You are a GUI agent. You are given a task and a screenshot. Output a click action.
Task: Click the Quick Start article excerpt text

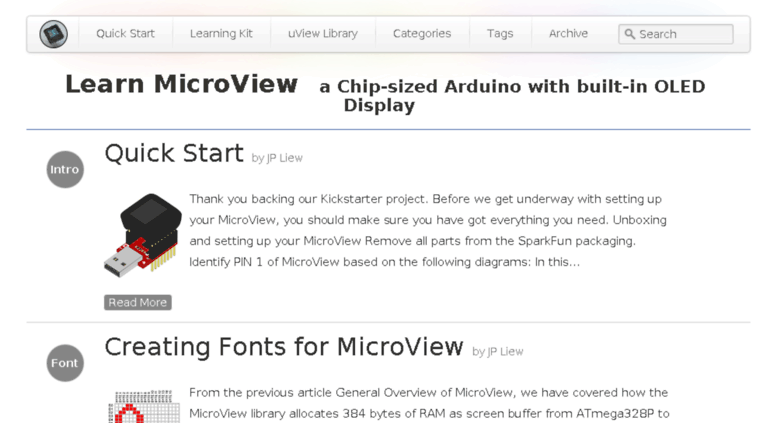point(428,230)
